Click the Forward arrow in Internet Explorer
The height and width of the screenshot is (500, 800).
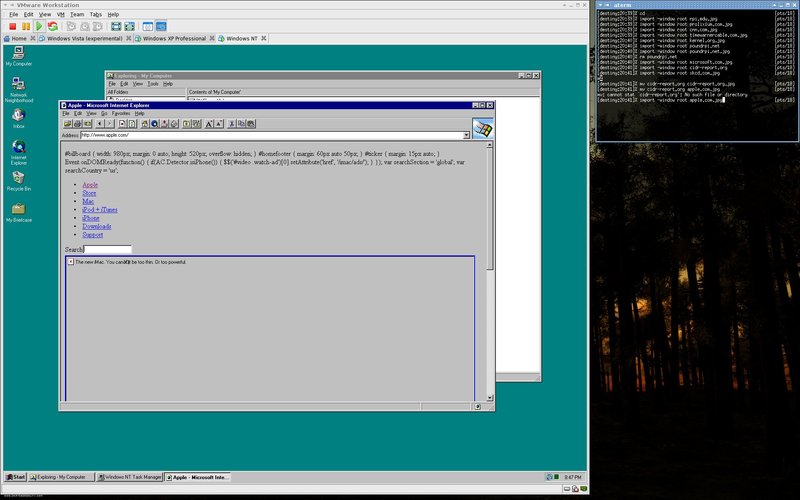[110, 123]
